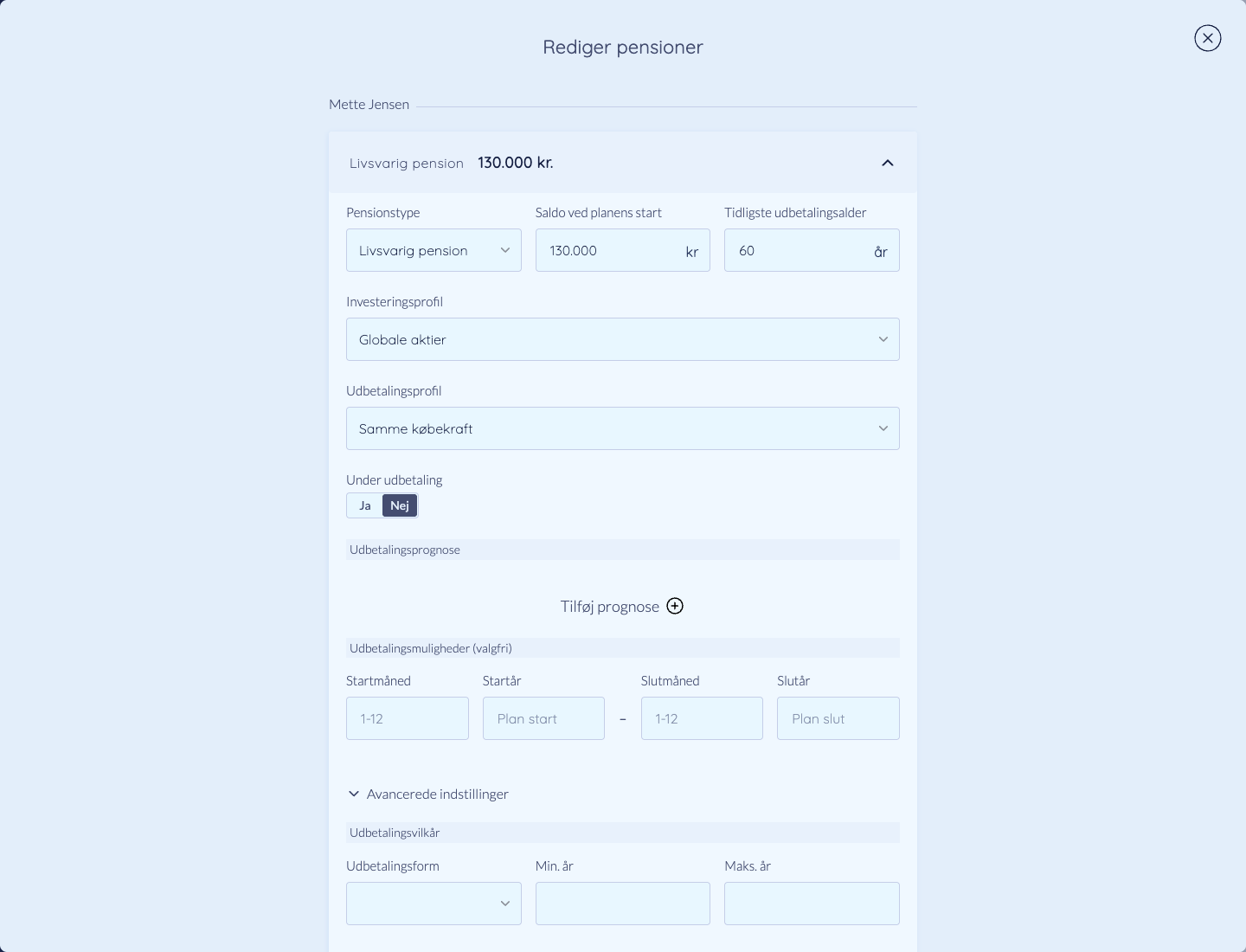Click the Tilføj prognose link
1246x952 pixels.
(x=610, y=606)
